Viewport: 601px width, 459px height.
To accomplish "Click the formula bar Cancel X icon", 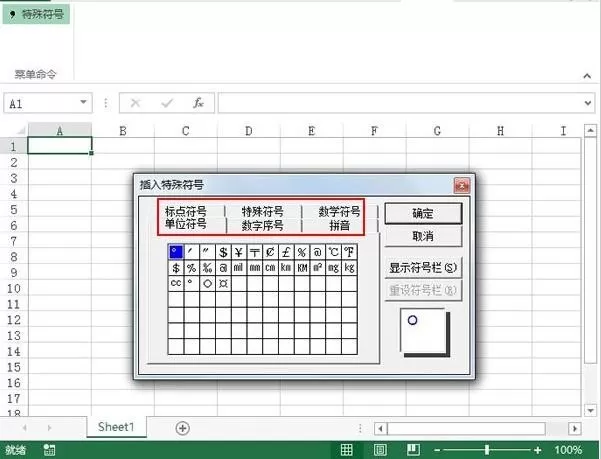I will [x=135, y=103].
